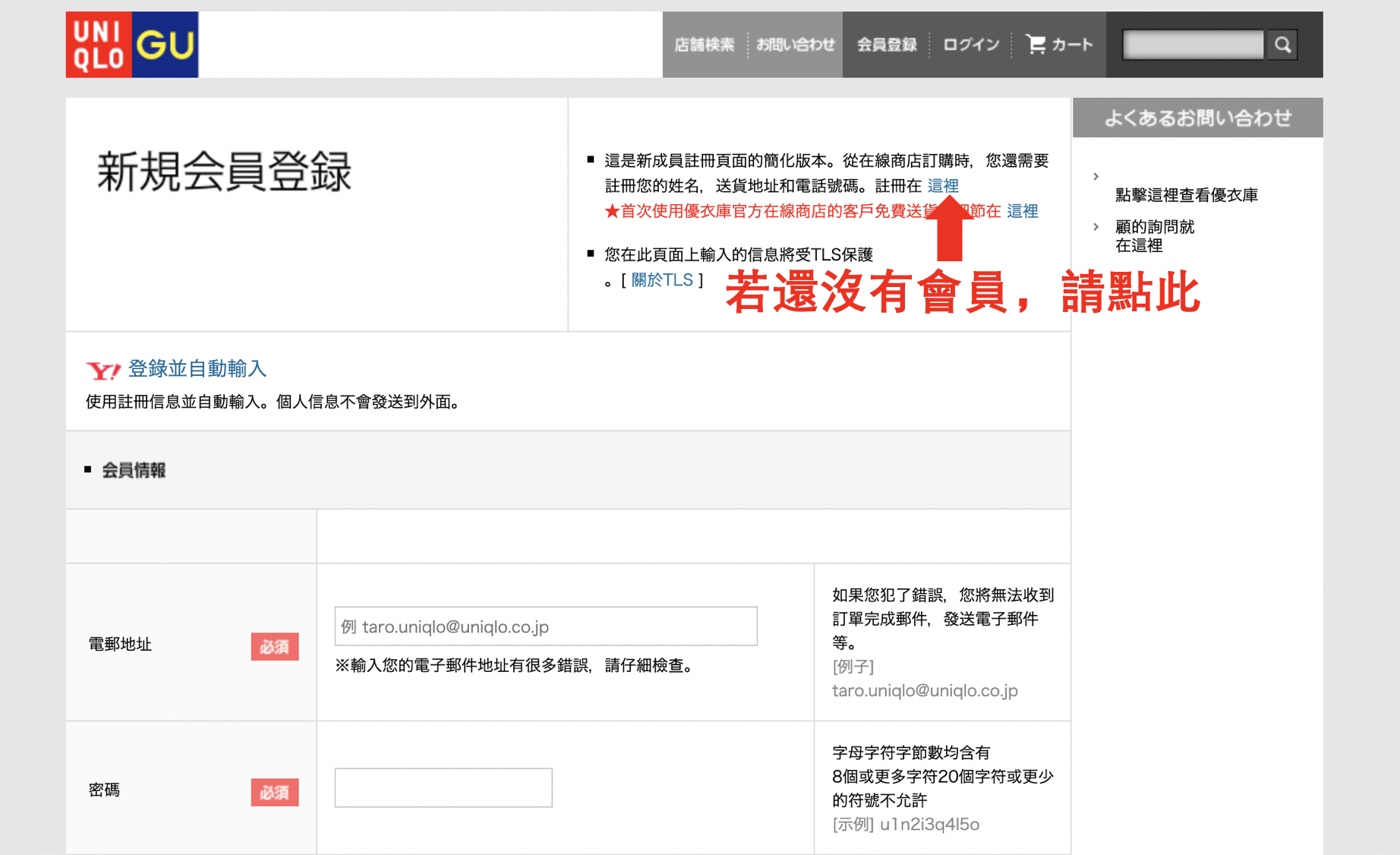Click the search magnifier icon

click(1282, 45)
